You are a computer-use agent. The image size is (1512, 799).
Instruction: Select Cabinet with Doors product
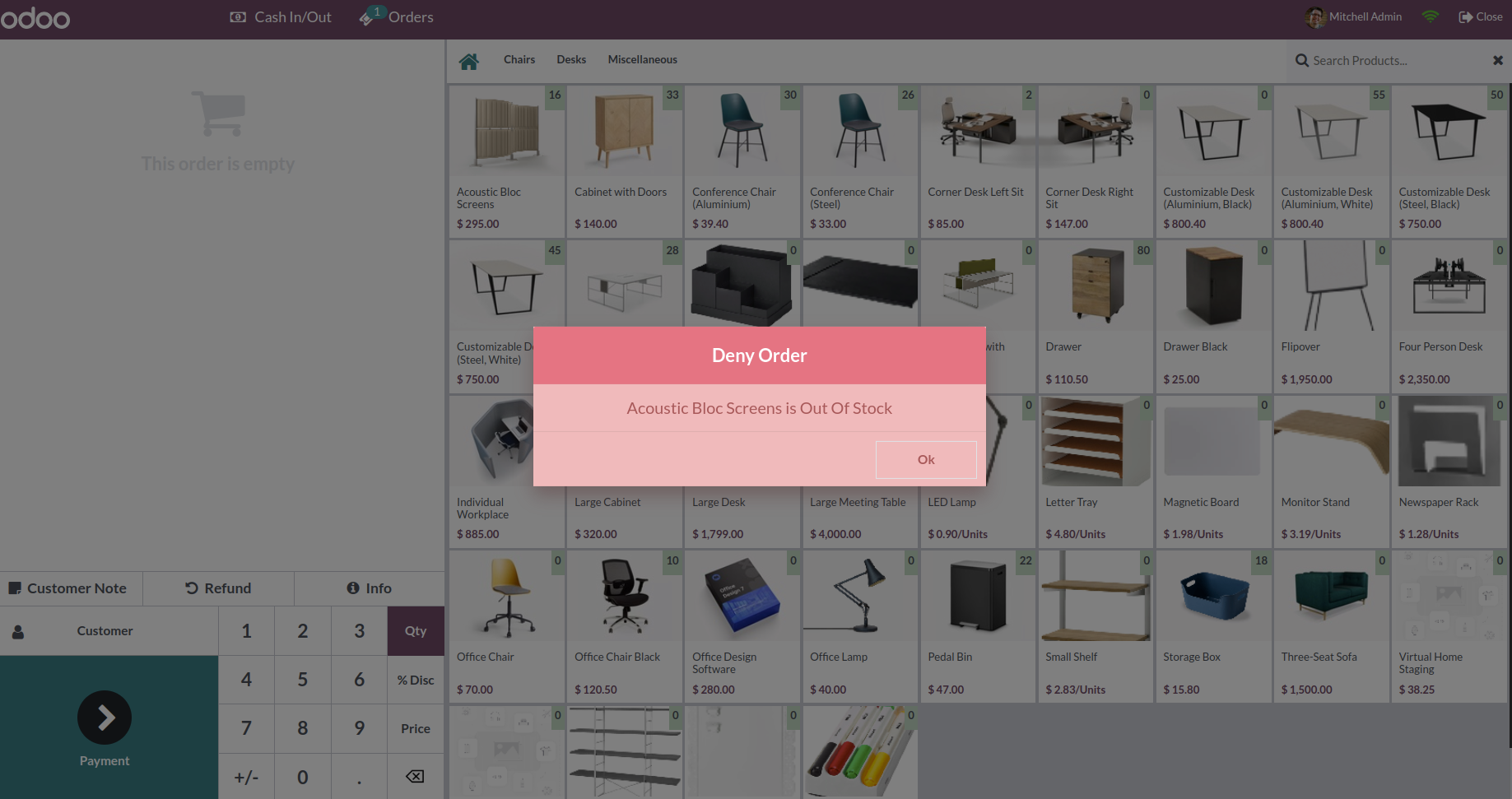pos(625,161)
